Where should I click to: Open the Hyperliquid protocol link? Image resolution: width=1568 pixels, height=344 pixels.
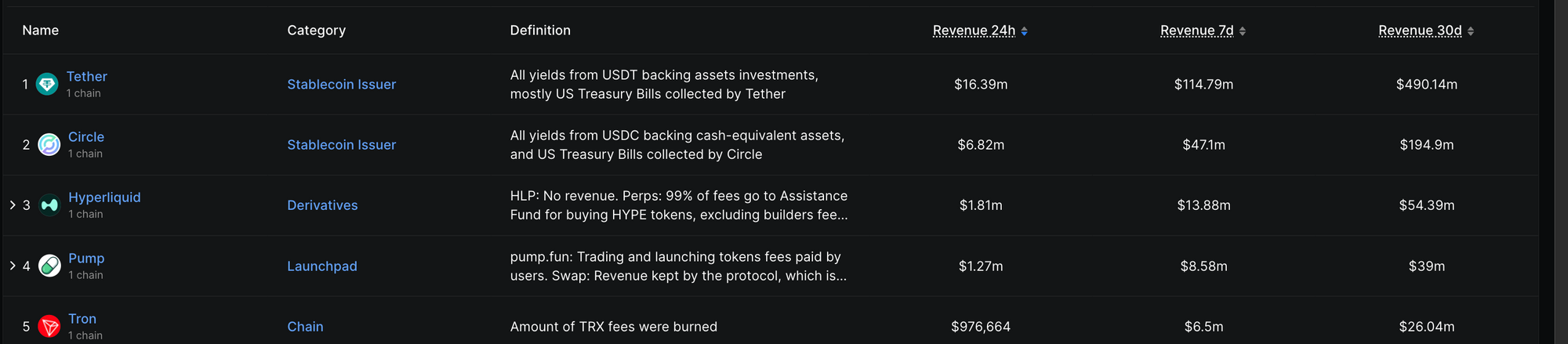[104, 197]
